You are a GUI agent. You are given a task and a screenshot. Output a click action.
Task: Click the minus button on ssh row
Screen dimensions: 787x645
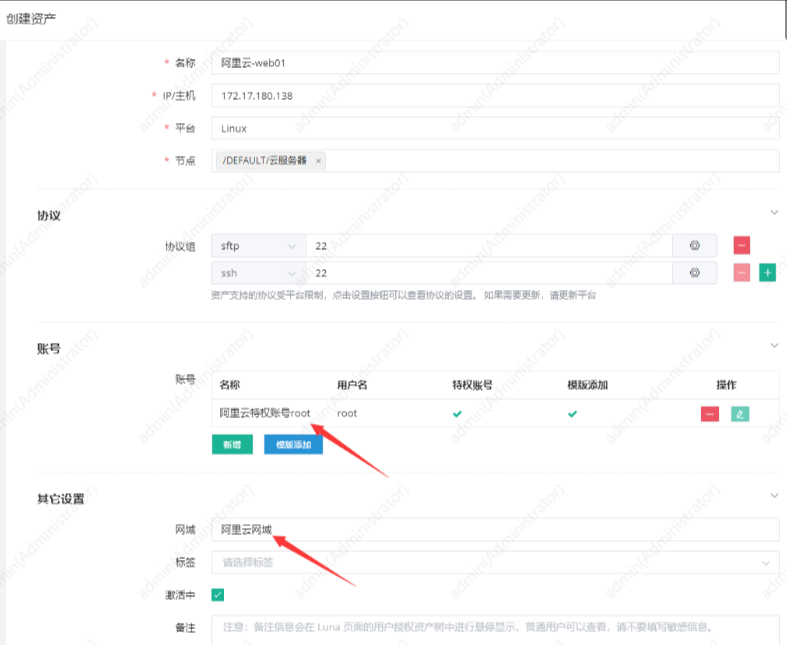click(741, 272)
